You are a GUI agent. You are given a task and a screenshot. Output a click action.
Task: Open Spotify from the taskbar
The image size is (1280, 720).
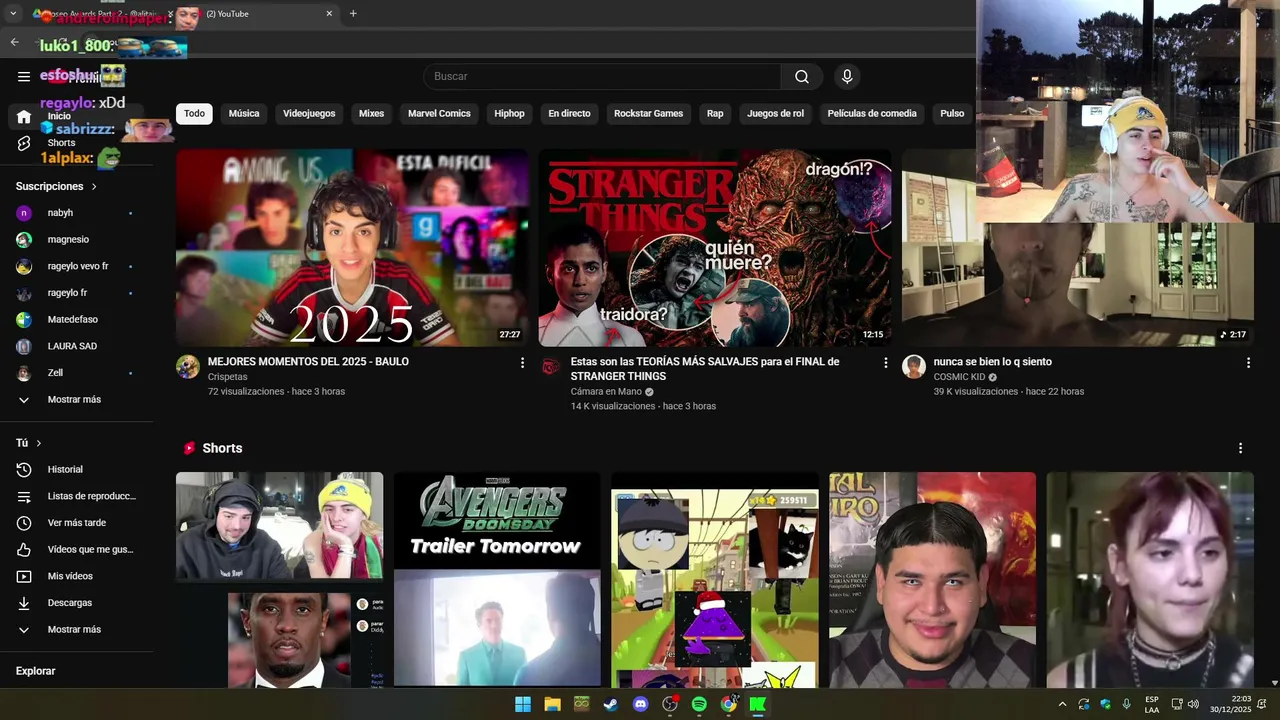(699, 704)
